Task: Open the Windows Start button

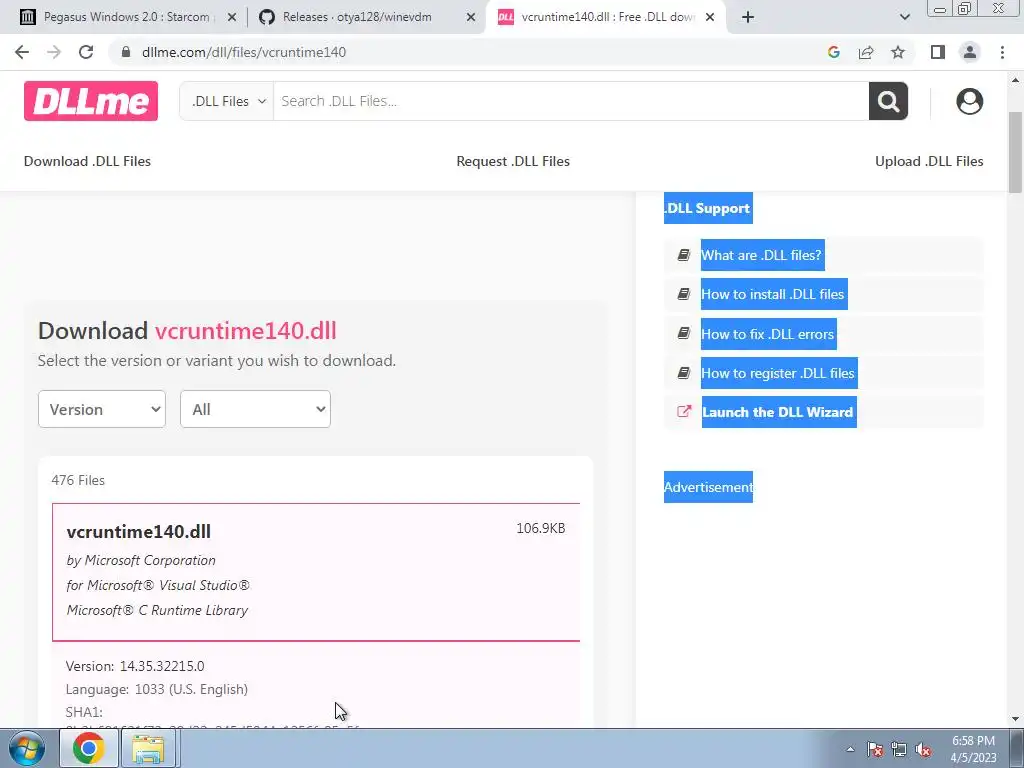Action: 27,748
